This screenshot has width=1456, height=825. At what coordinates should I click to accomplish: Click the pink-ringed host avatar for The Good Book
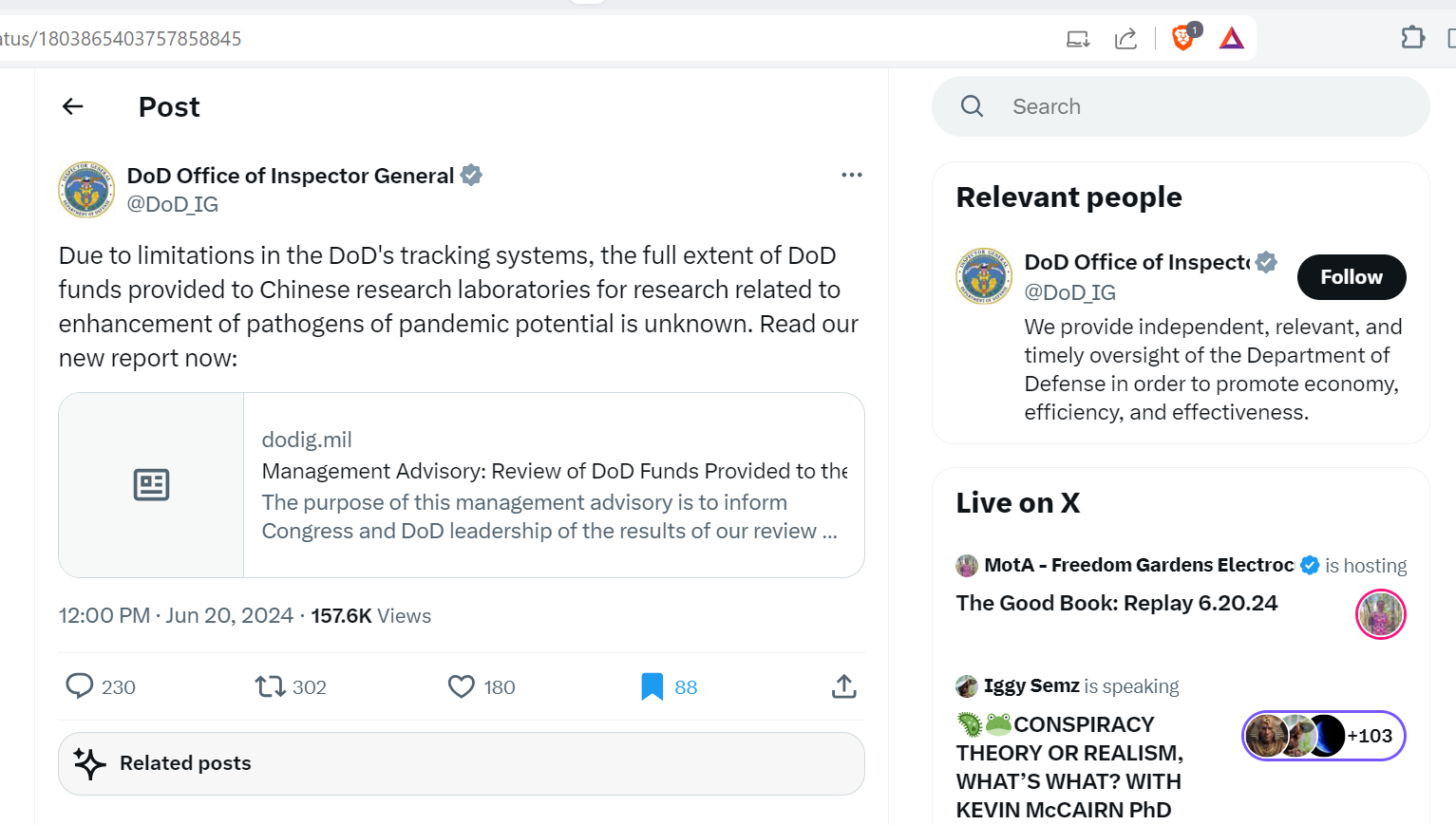click(x=1380, y=614)
